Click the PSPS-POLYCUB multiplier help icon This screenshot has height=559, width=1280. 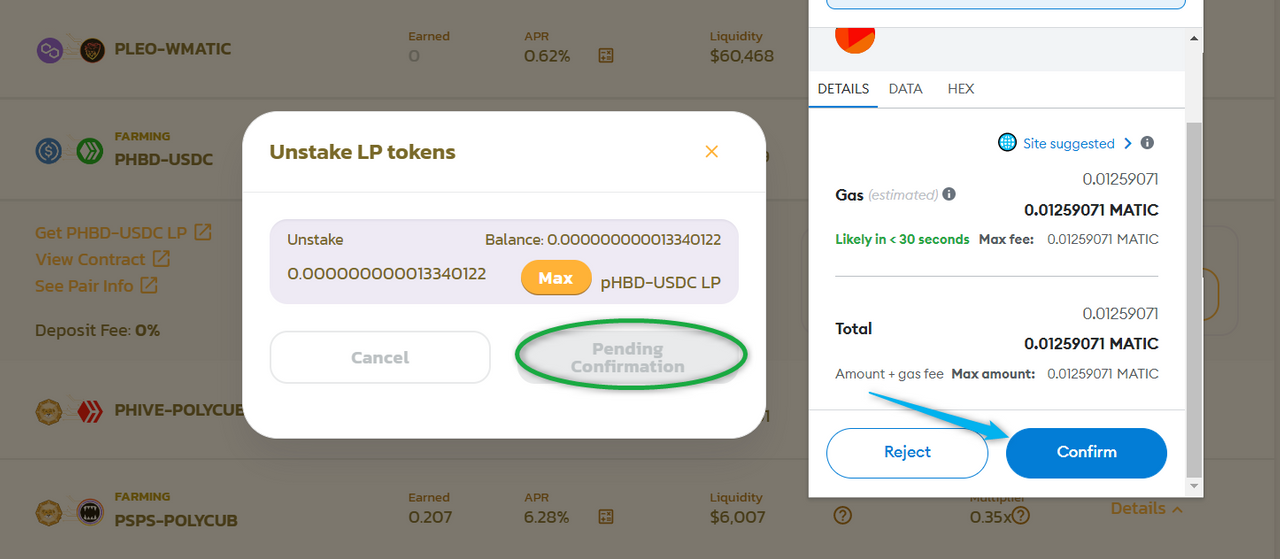[x=1019, y=517]
